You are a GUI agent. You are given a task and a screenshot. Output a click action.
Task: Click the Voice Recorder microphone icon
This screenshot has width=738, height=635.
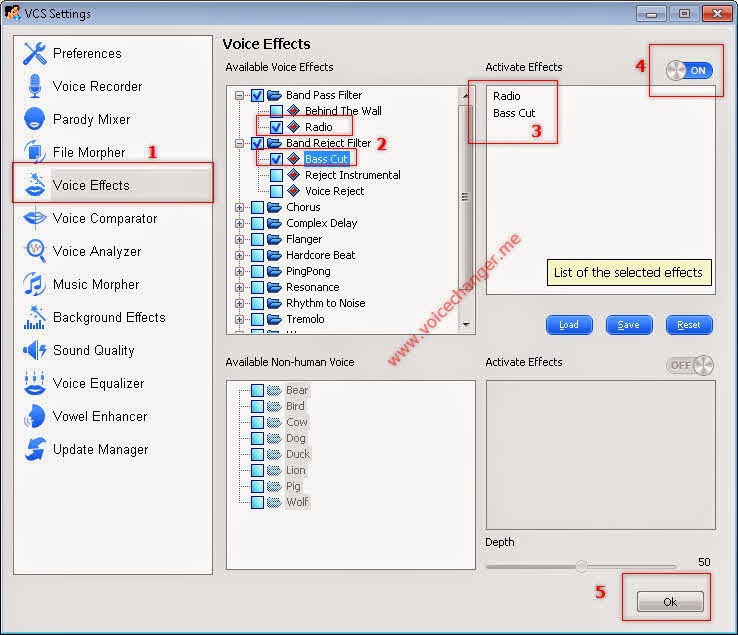click(x=35, y=86)
